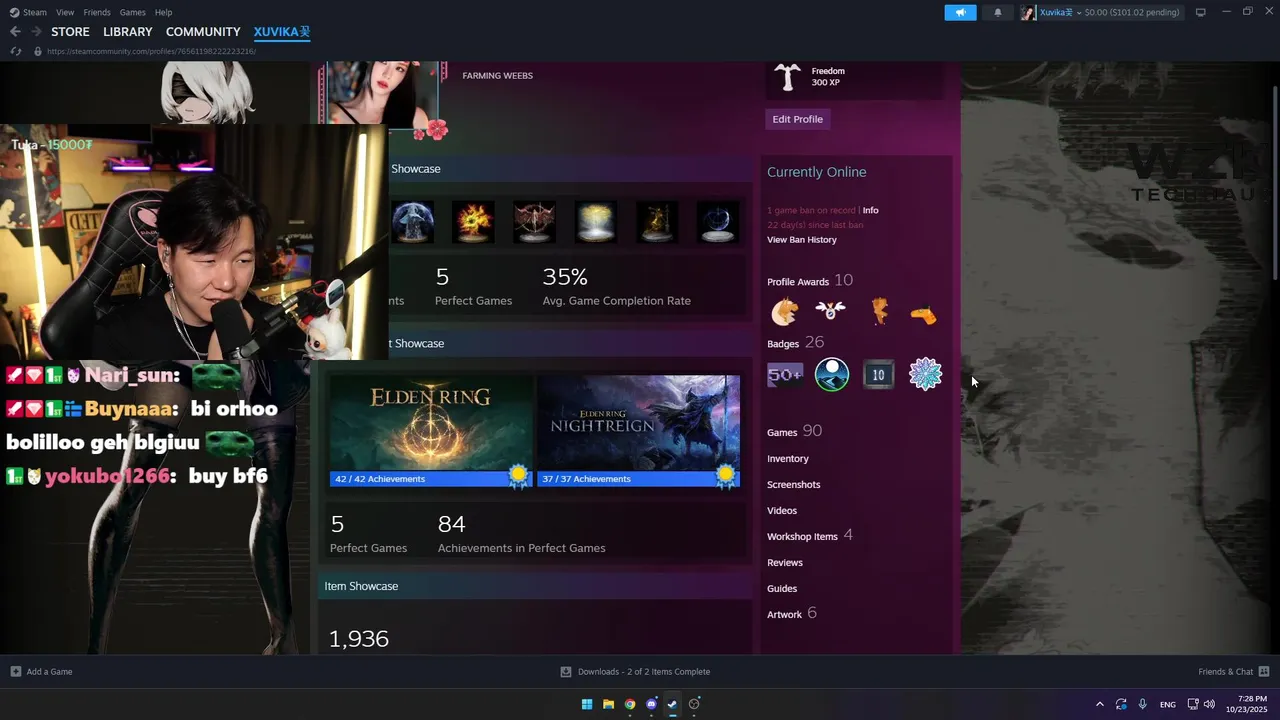
Task: Open the 10 years of service badge
Action: click(878, 375)
